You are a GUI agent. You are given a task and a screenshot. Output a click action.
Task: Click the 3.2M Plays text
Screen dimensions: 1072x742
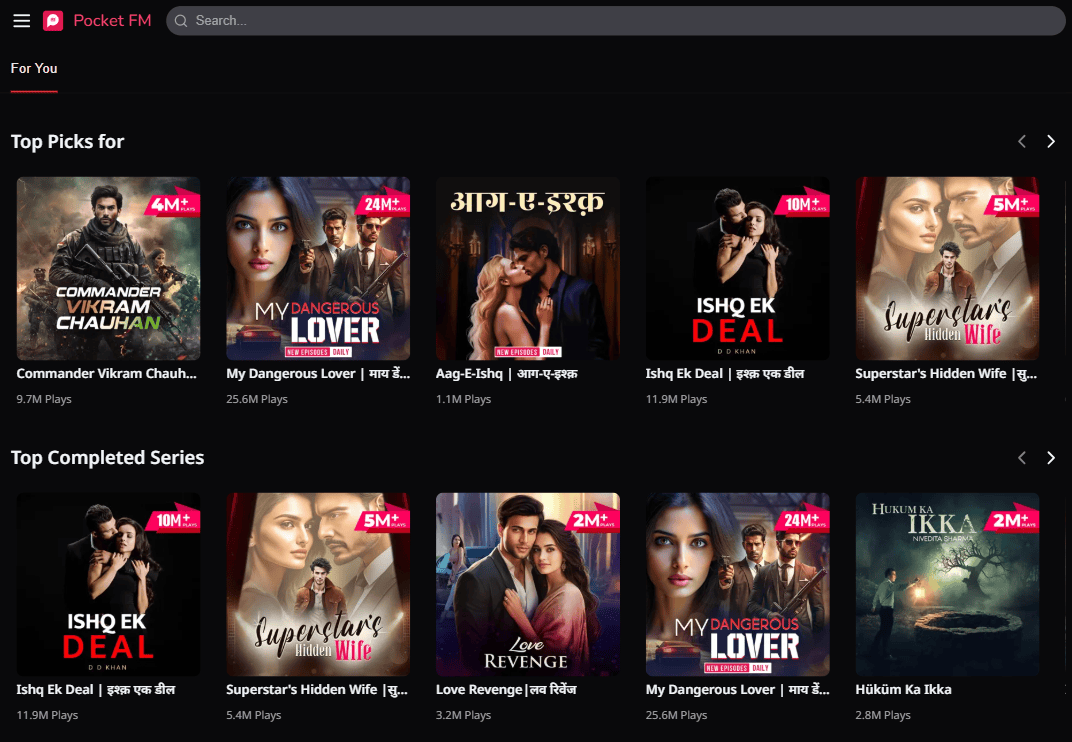click(x=464, y=715)
